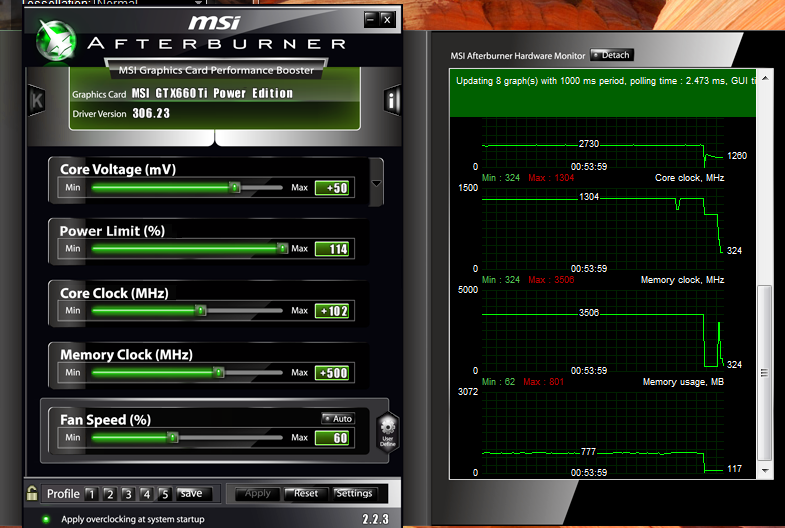
Task: Open Afterburner Settings
Action: 354,494
